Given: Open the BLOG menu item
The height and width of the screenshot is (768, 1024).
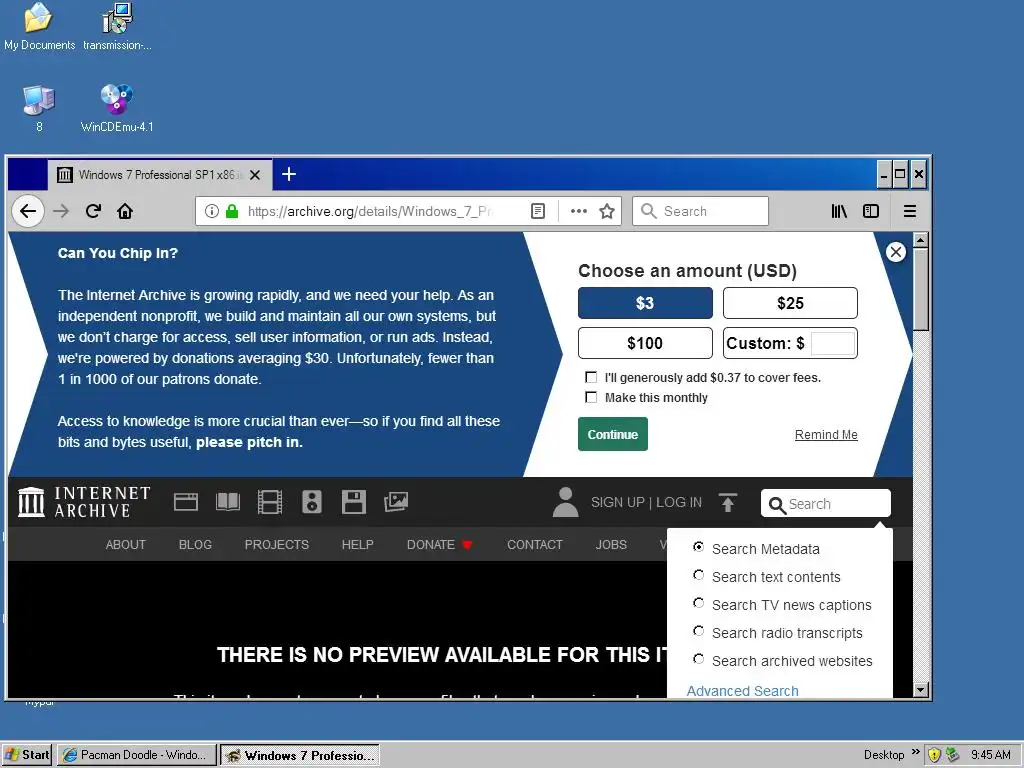Looking at the screenshot, I should coord(195,545).
